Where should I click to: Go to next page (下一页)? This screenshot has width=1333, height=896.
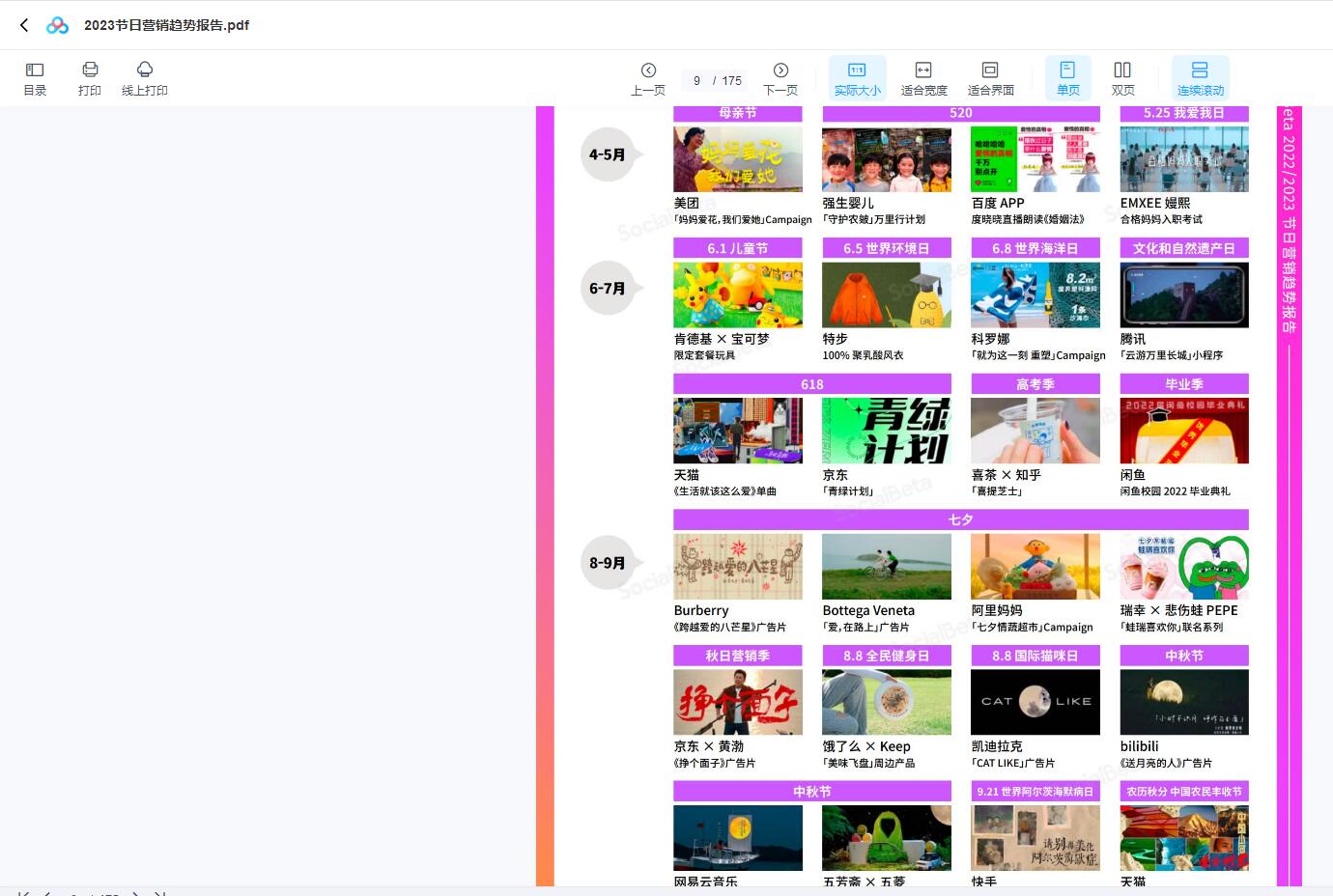[x=780, y=77]
